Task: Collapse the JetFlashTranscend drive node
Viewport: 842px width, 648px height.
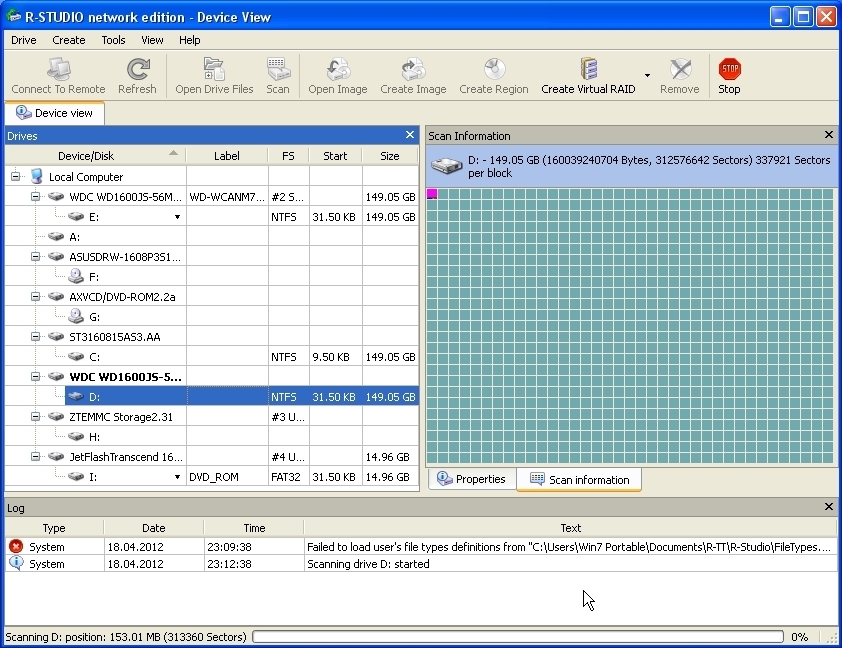Action: click(x=35, y=456)
